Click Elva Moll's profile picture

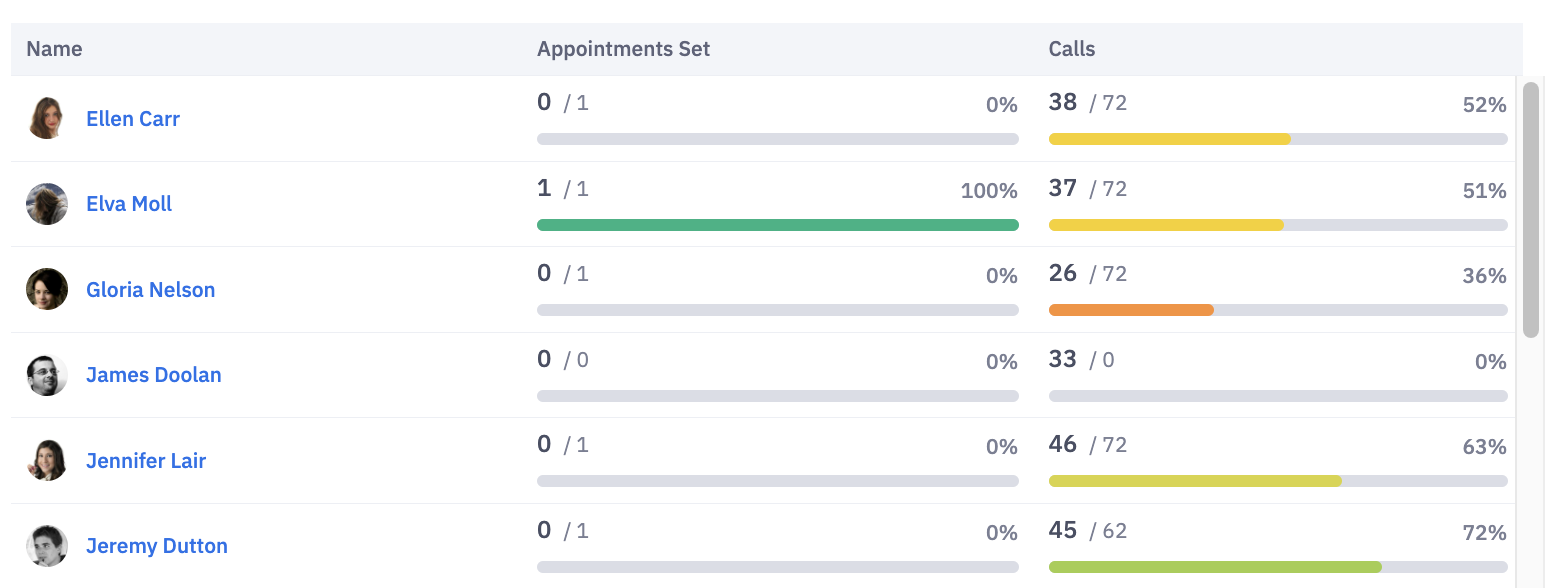[x=46, y=204]
